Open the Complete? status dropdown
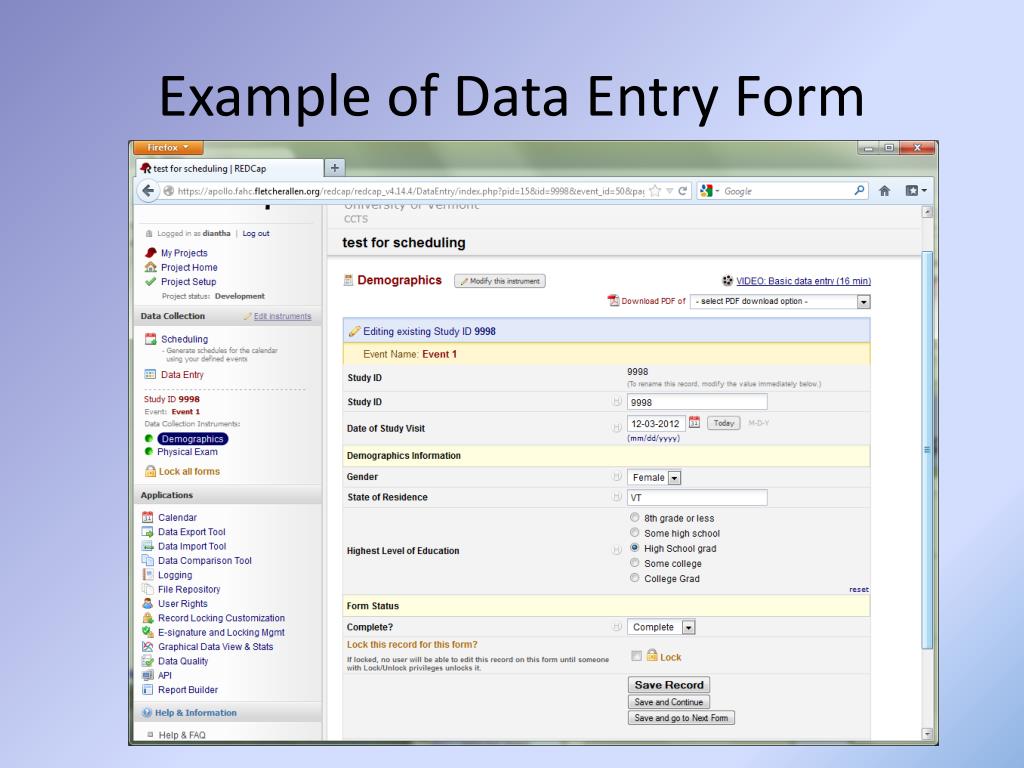Screen dimensions: 1024x768 [662, 627]
